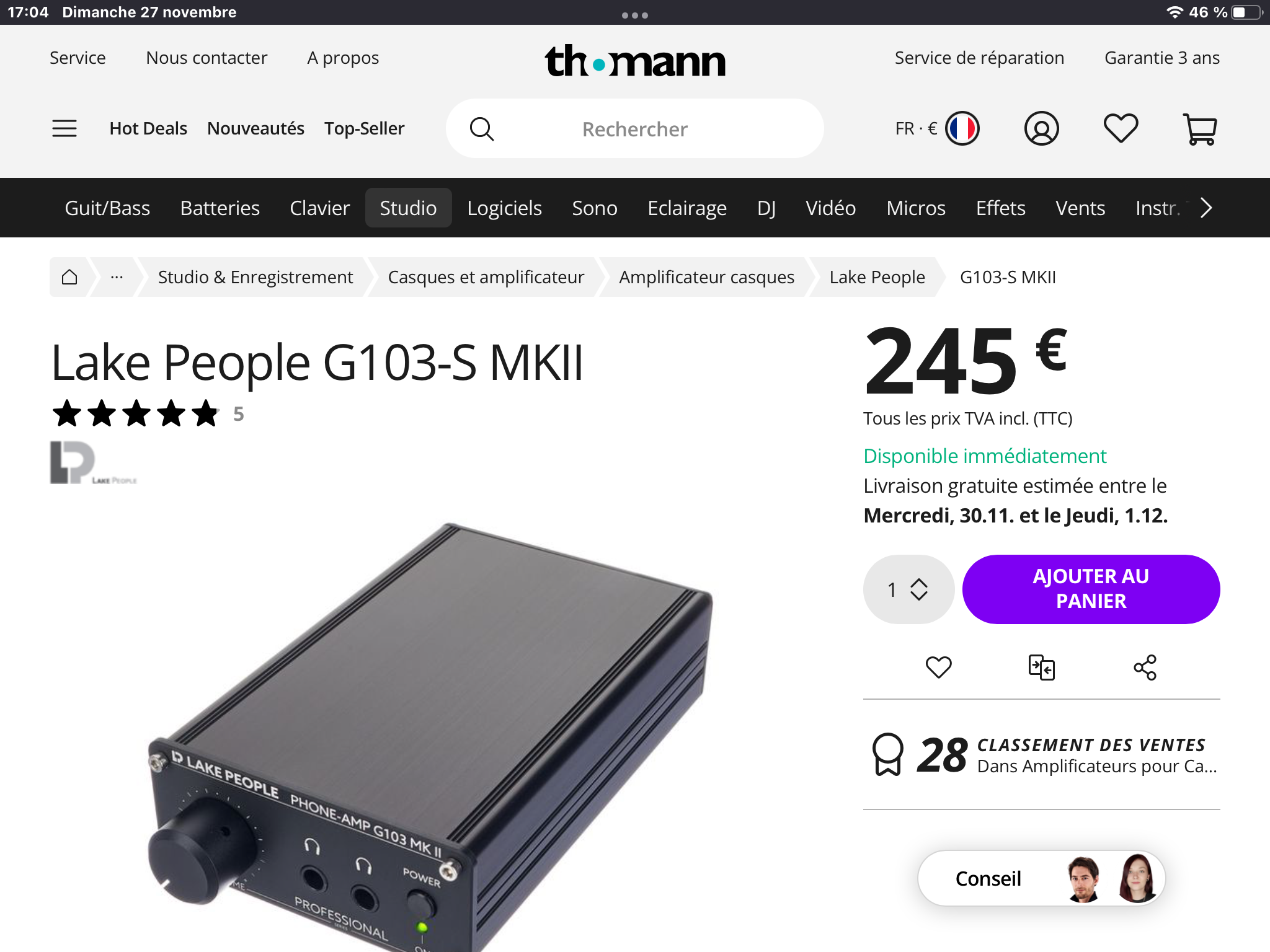Focus the Rechercher search field

coord(634,129)
